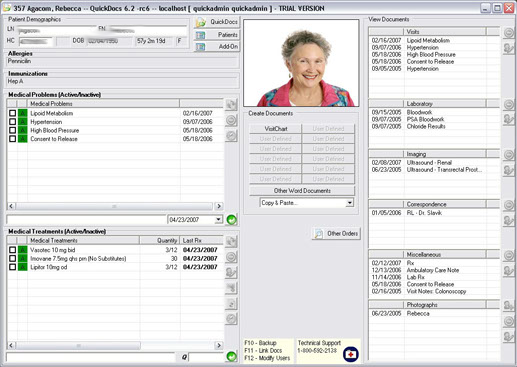Open the Copy & Paste dropdown
517x367 pixels.
coord(349,203)
